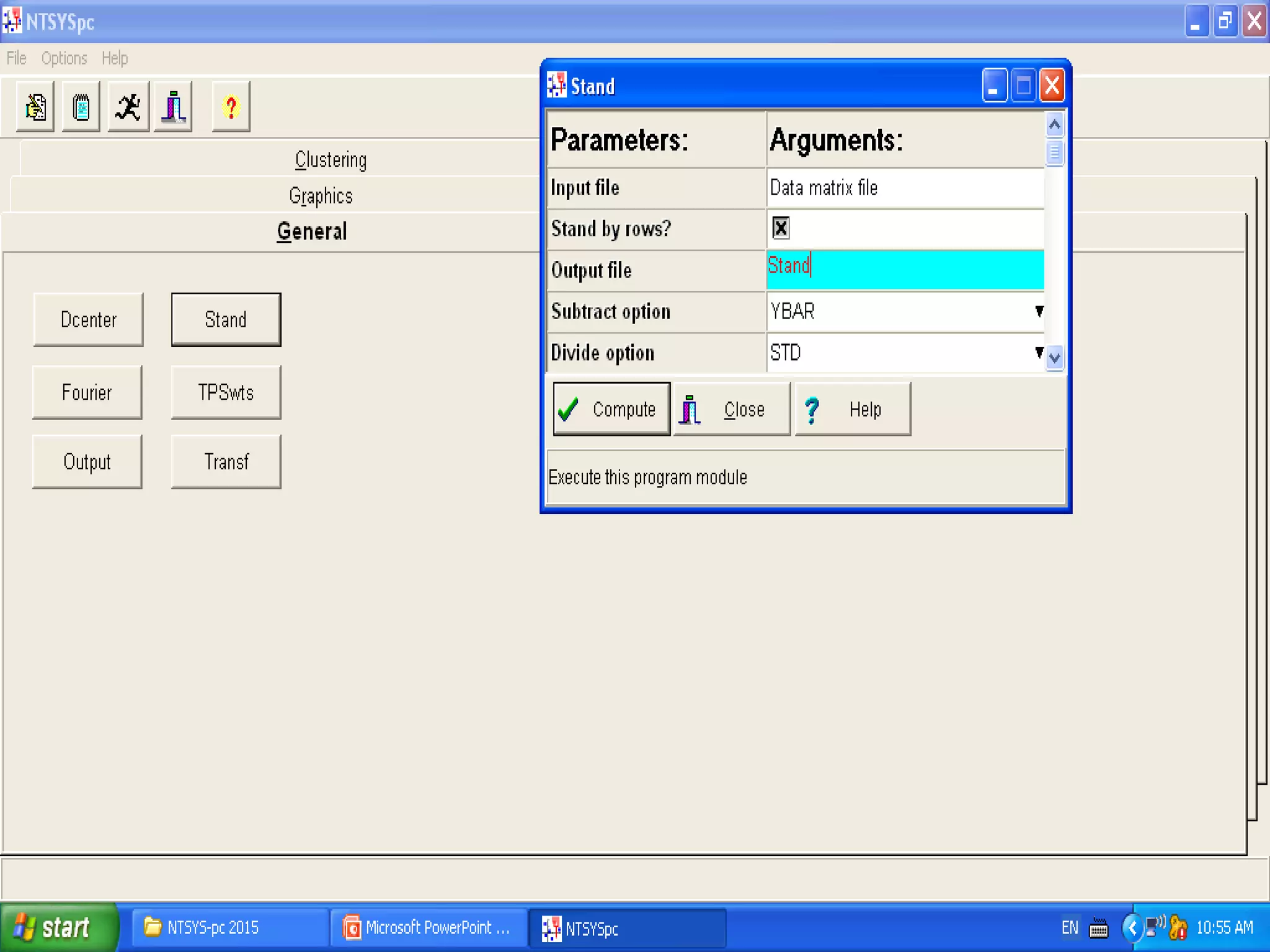Click the Transf module button
This screenshot has height=952, width=1270.
pyautogui.click(x=226, y=462)
